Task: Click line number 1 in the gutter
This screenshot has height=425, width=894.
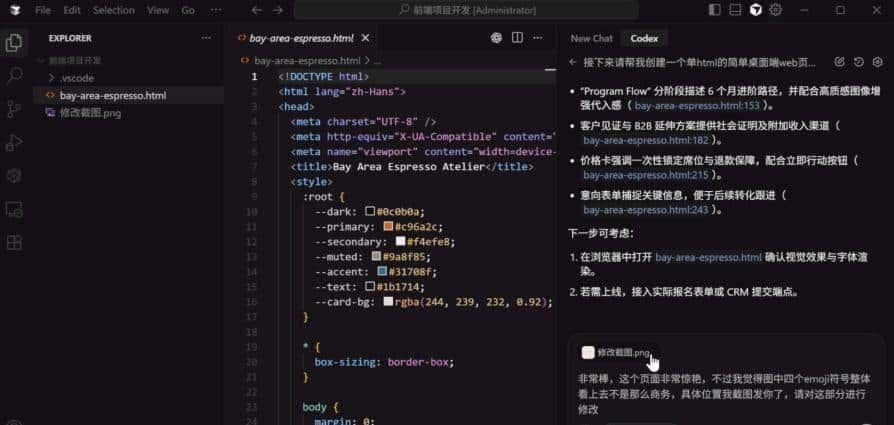Action: tap(254, 76)
